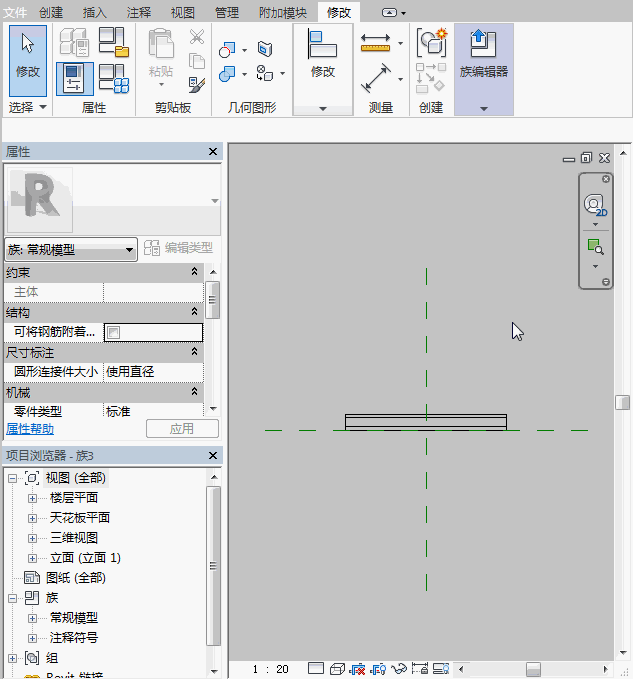Expand the 立面 (立面 1) node
The height and width of the screenshot is (679, 633).
coord(32,558)
